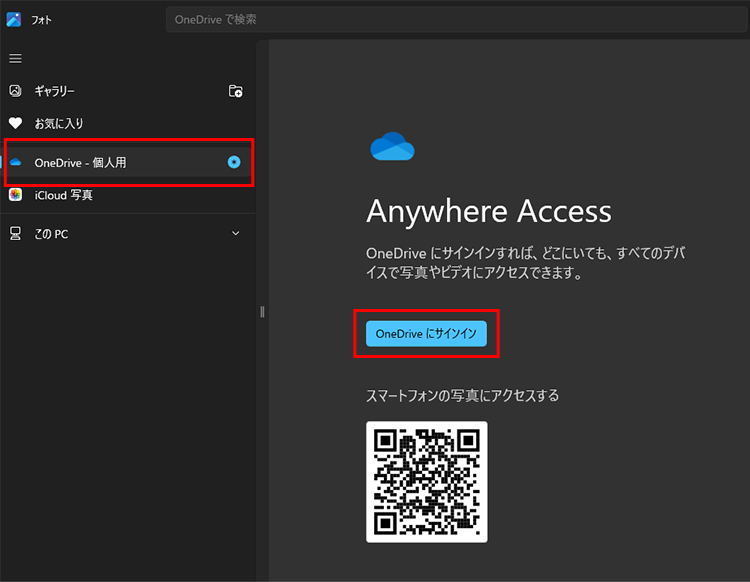The height and width of the screenshot is (582, 750).
Task: Select ギャラリー in the sidebar
Action: click(55, 91)
